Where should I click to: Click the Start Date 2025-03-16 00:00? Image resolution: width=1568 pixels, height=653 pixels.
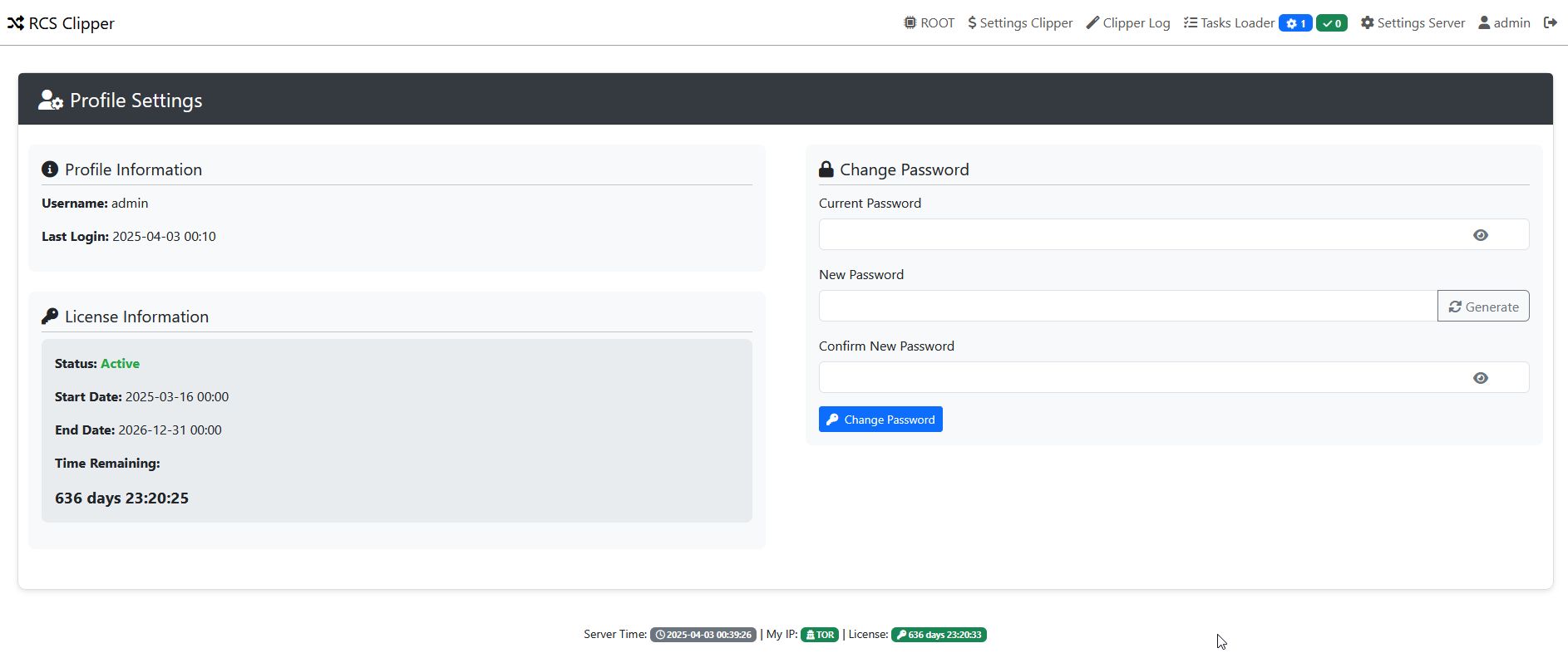coord(177,396)
